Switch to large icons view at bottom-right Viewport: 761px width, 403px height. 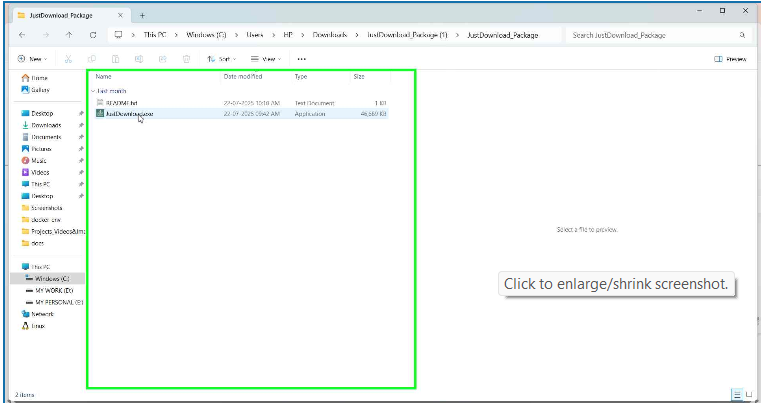tap(749, 395)
